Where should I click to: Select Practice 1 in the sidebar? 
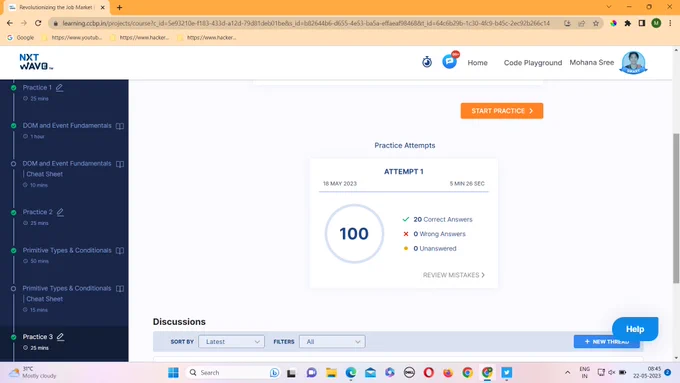click(x=37, y=88)
